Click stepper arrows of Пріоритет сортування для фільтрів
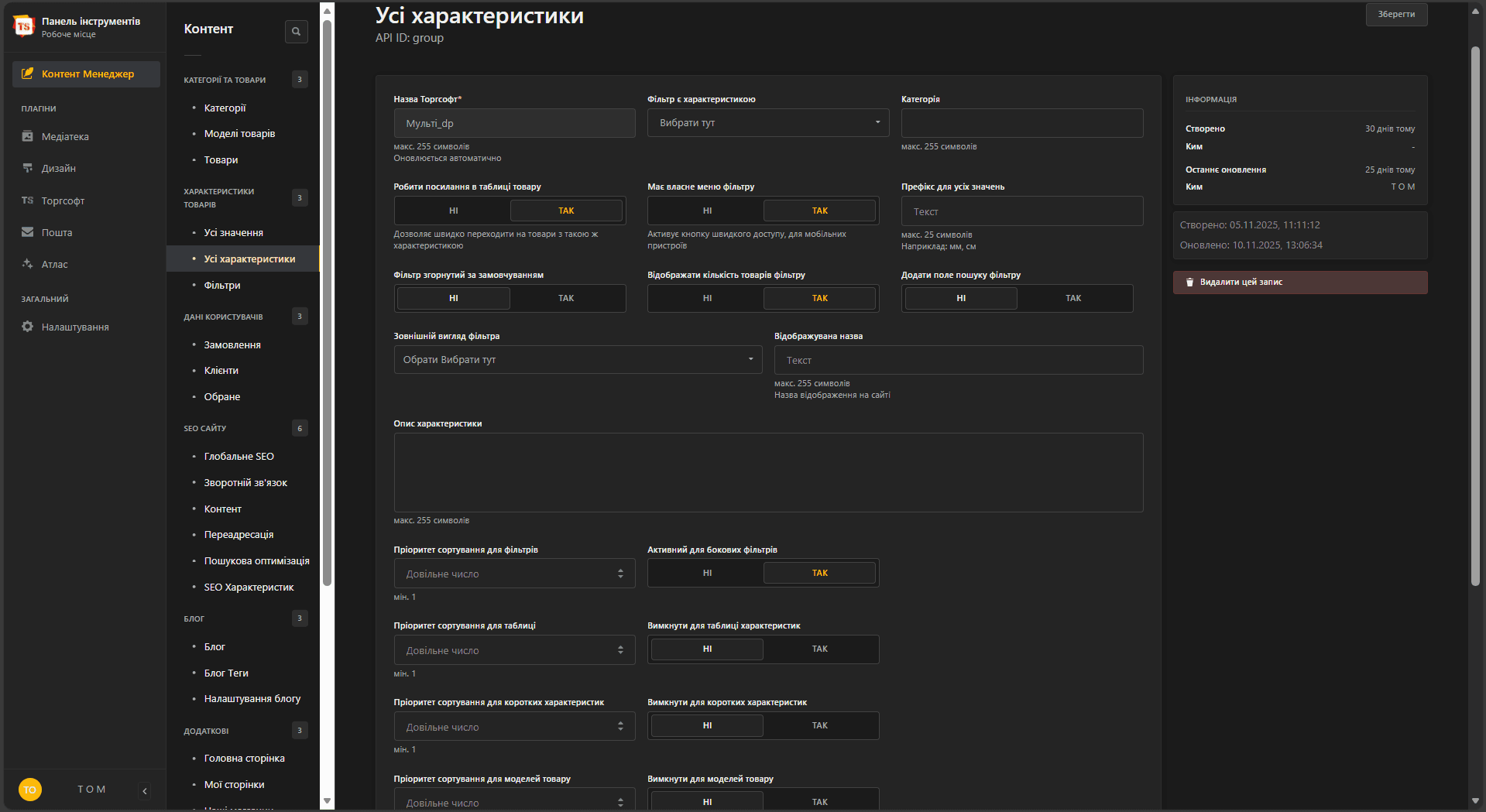The width and height of the screenshot is (1486, 812). (620, 574)
